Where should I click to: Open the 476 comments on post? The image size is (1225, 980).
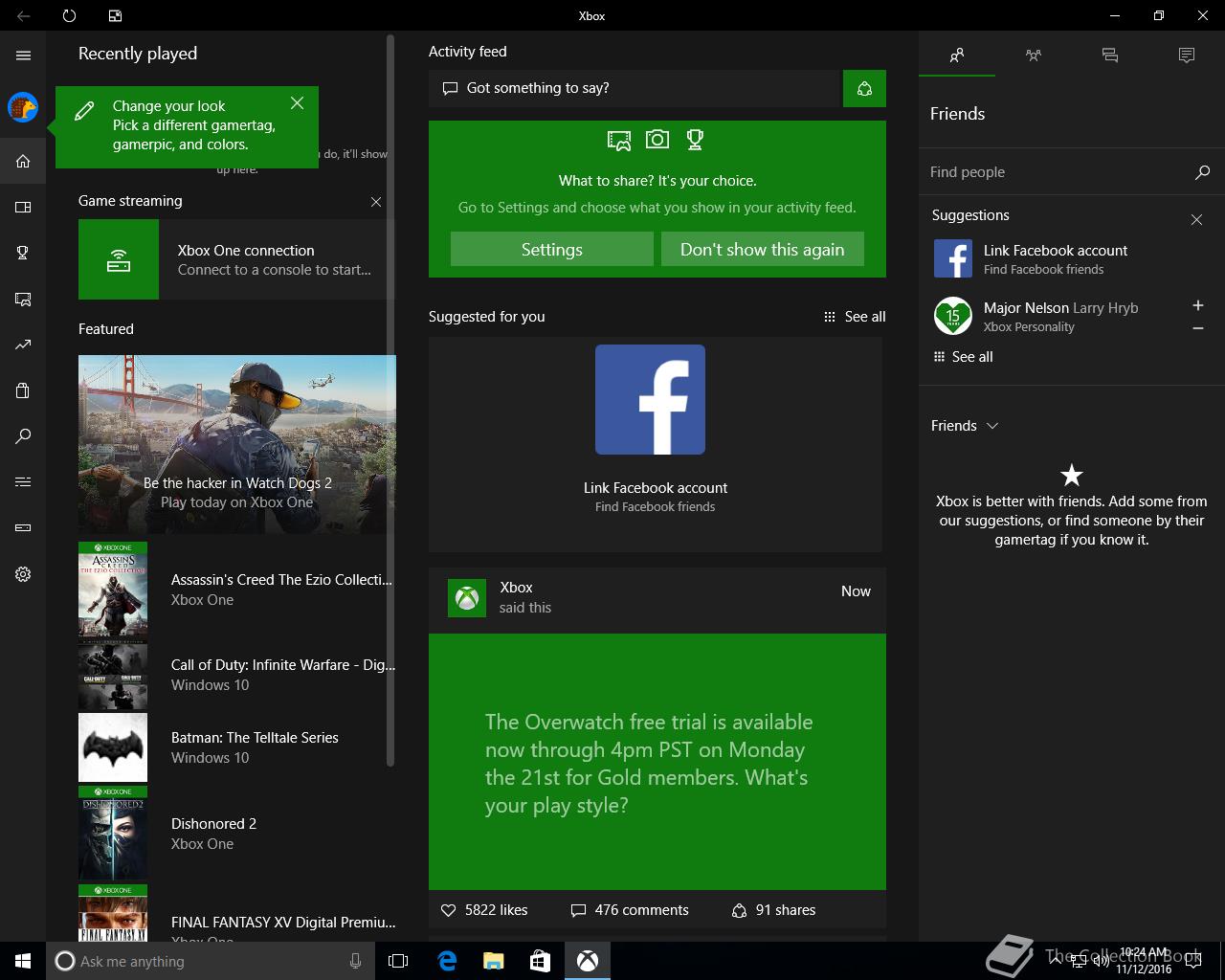point(630,910)
